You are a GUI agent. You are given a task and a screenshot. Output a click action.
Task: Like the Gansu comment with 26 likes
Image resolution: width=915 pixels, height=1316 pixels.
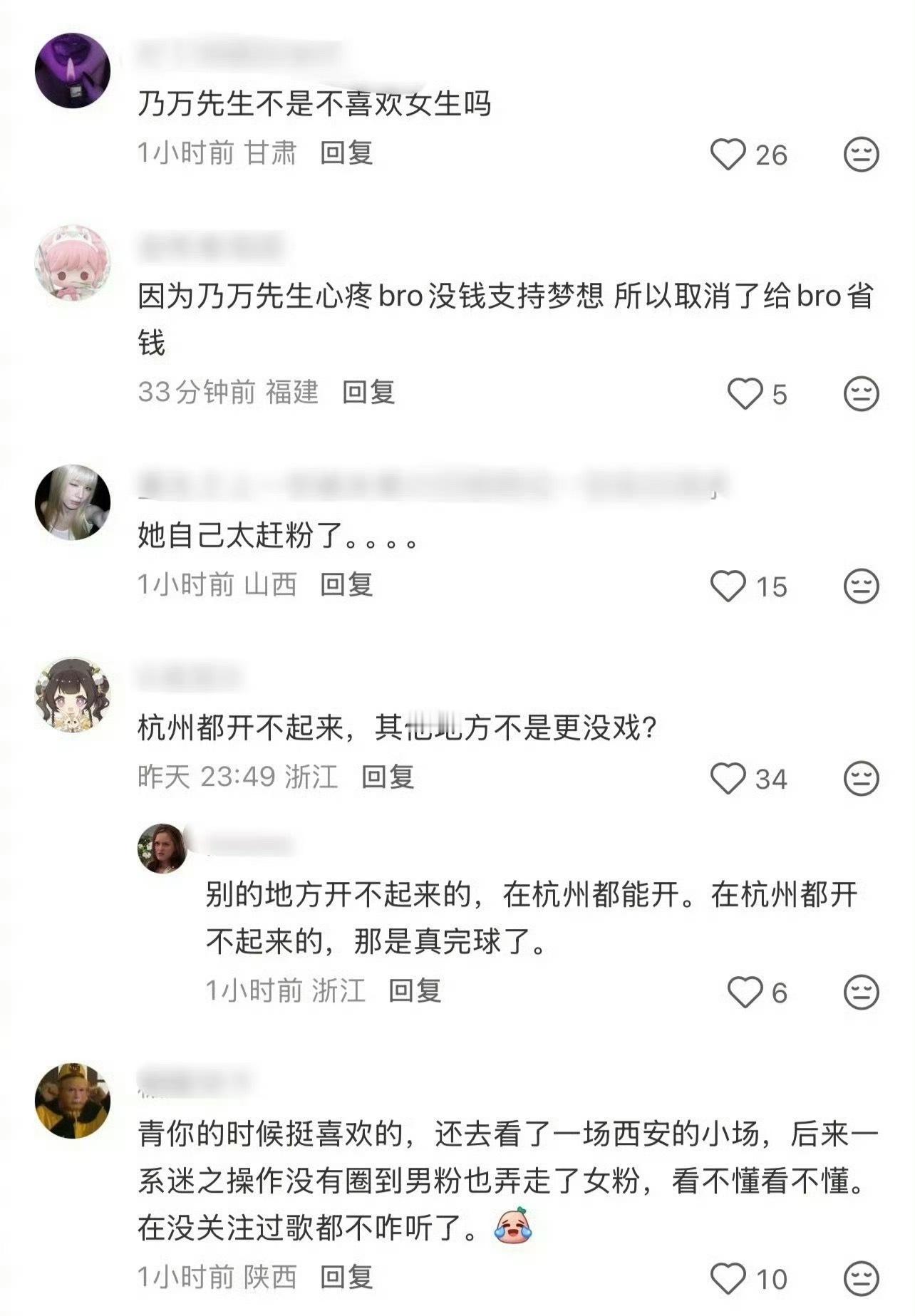728,155
